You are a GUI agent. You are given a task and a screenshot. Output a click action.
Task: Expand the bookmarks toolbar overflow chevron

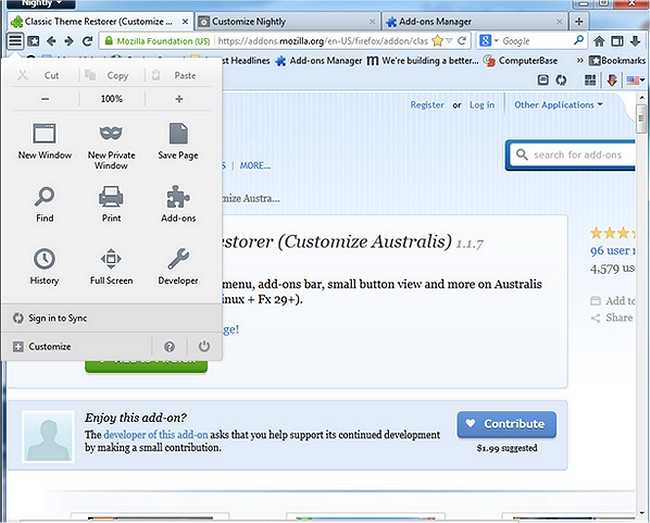(x=580, y=61)
